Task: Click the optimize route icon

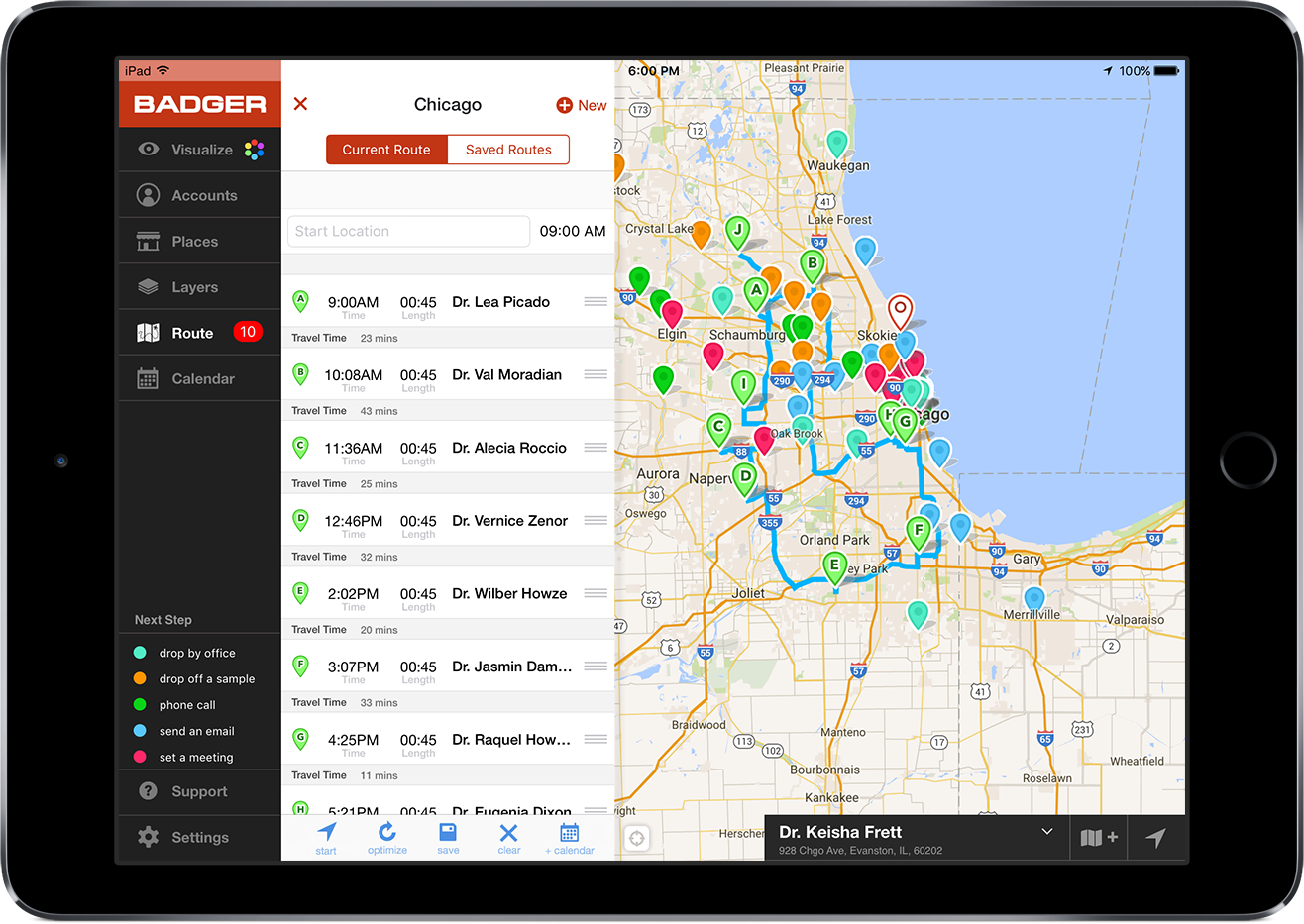Action: coord(387,837)
